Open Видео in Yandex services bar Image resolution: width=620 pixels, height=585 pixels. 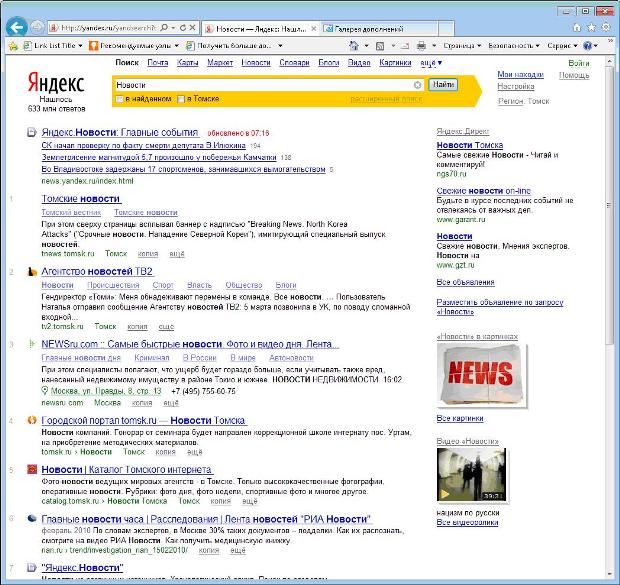pos(359,62)
